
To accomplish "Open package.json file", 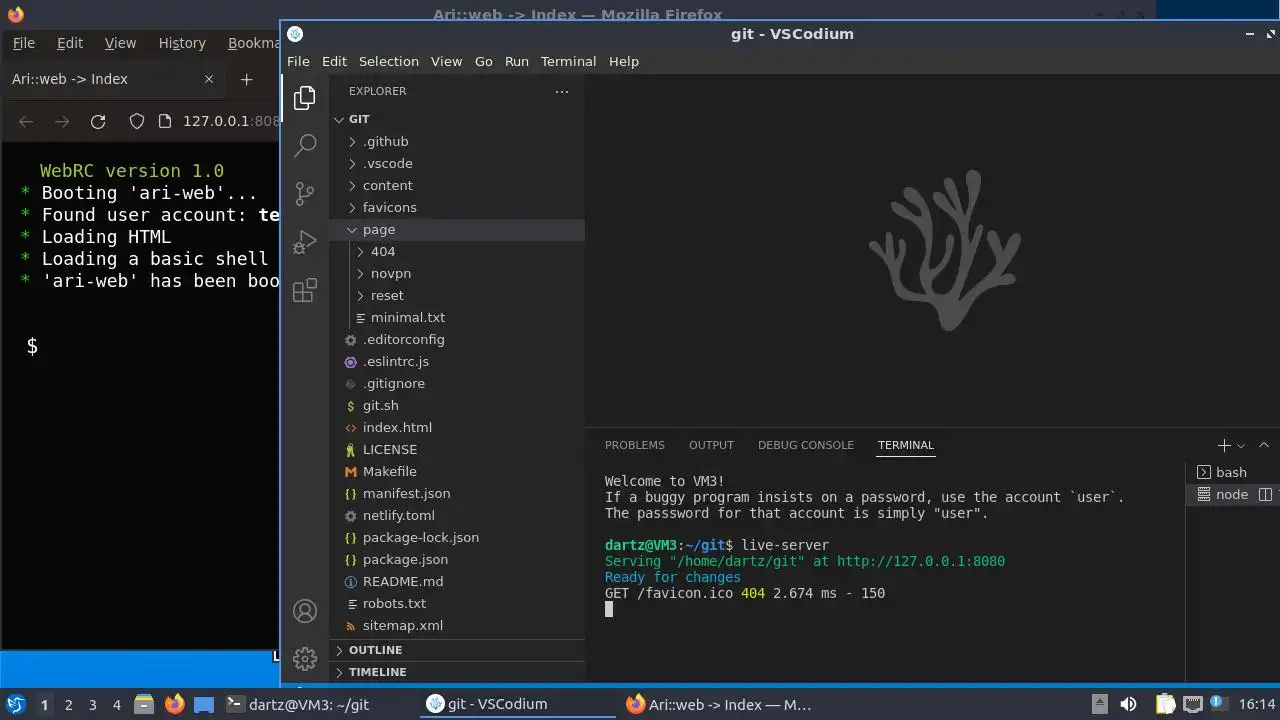I will [x=457, y=560].
